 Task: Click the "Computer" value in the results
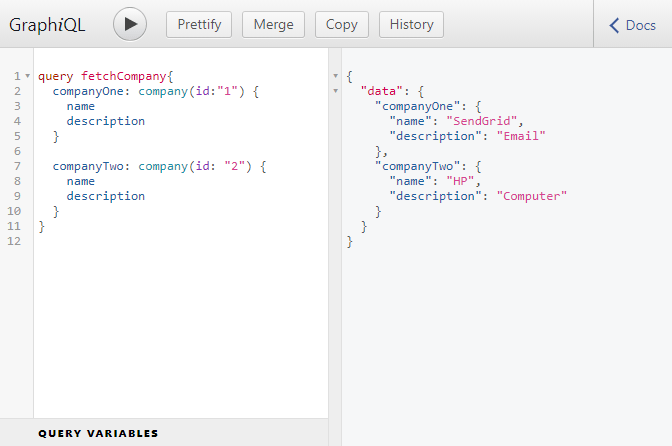pos(531,196)
